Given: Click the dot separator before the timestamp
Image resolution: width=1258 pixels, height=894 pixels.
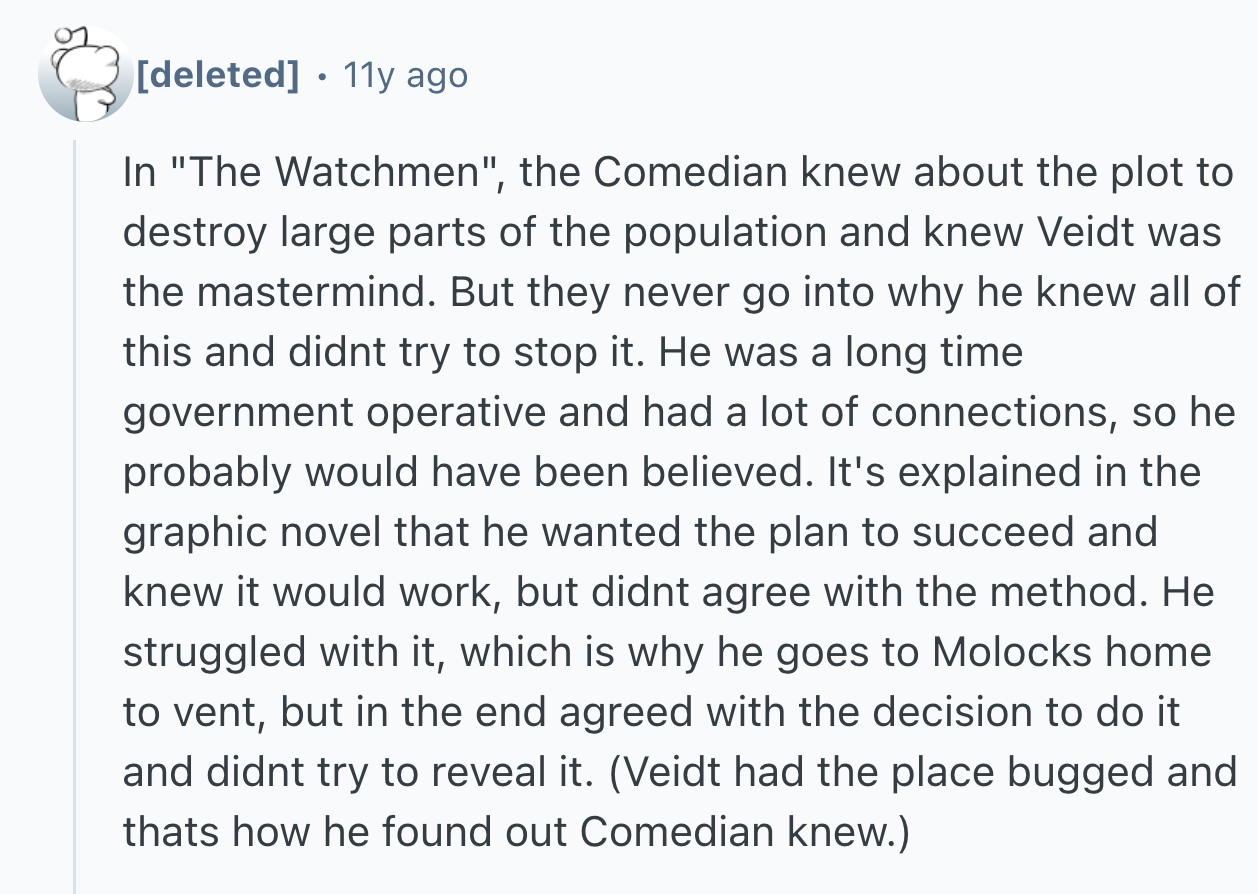Looking at the screenshot, I should pyautogui.click(x=322, y=75).
